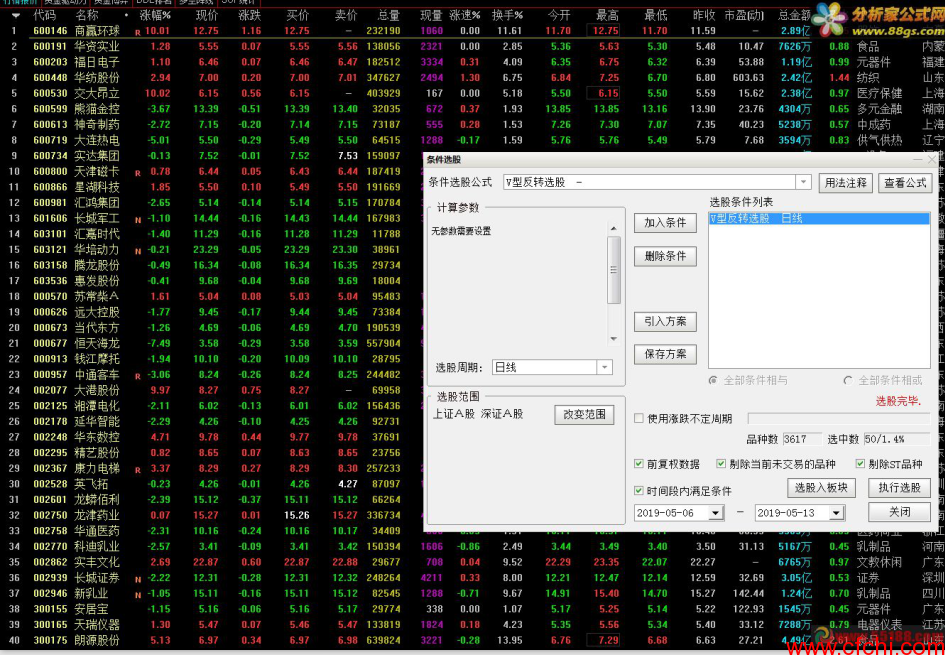Viewport: 945px width, 655px height.
Task: Sort by the 名称 column header
Action: click(87, 15)
